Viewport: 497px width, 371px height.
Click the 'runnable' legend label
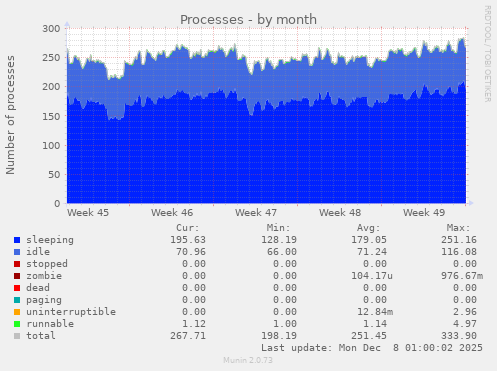point(50,324)
